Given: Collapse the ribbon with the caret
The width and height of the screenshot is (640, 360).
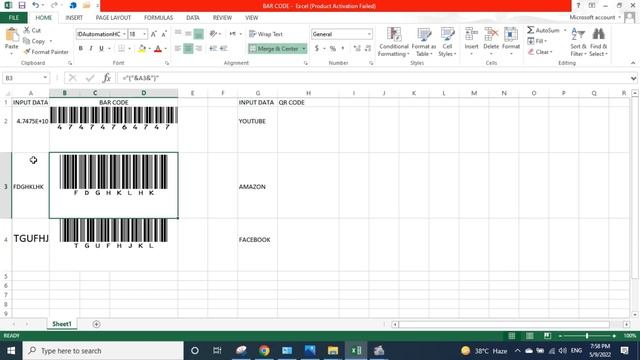Looking at the screenshot, I should click(x=633, y=63).
